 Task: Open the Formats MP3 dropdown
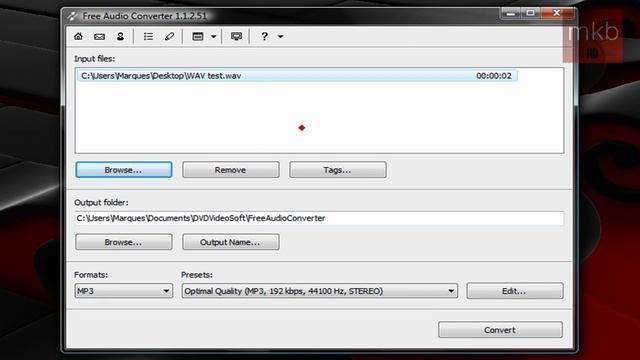[124, 291]
